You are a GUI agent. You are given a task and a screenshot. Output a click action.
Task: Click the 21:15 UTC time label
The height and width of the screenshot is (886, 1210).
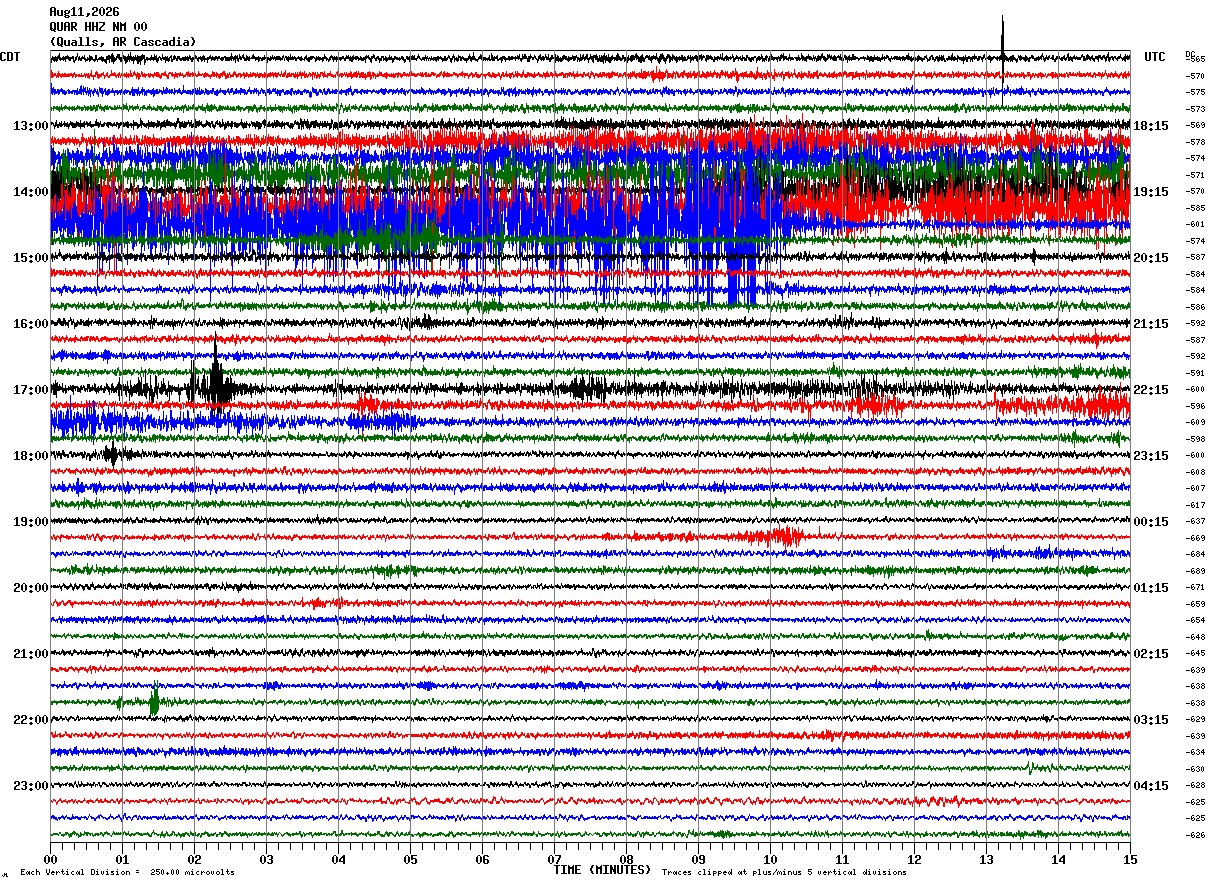(1151, 323)
